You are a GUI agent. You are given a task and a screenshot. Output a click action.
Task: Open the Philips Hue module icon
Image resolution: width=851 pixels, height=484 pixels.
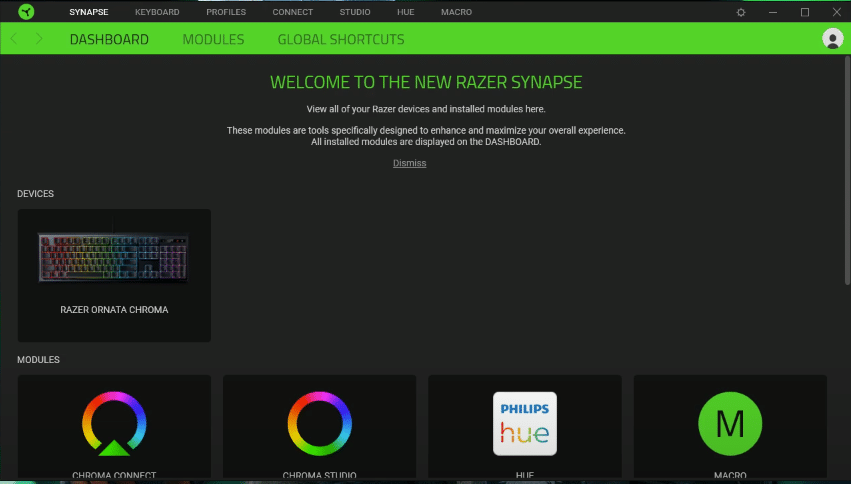coord(525,424)
